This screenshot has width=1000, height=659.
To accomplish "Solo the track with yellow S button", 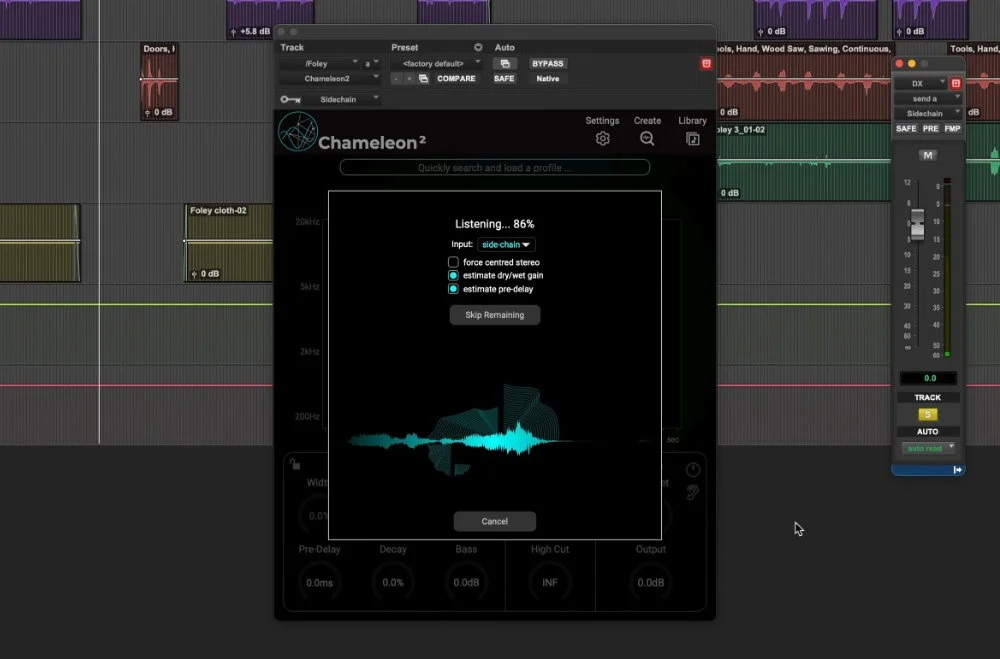I will [x=927, y=415].
